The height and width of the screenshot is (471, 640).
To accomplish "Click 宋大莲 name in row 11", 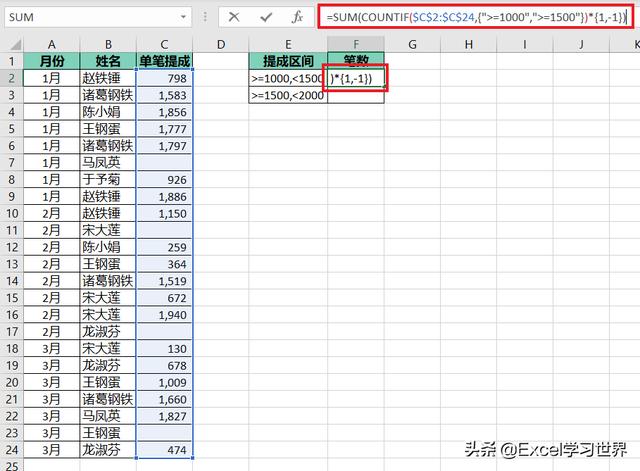I will 108,230.
